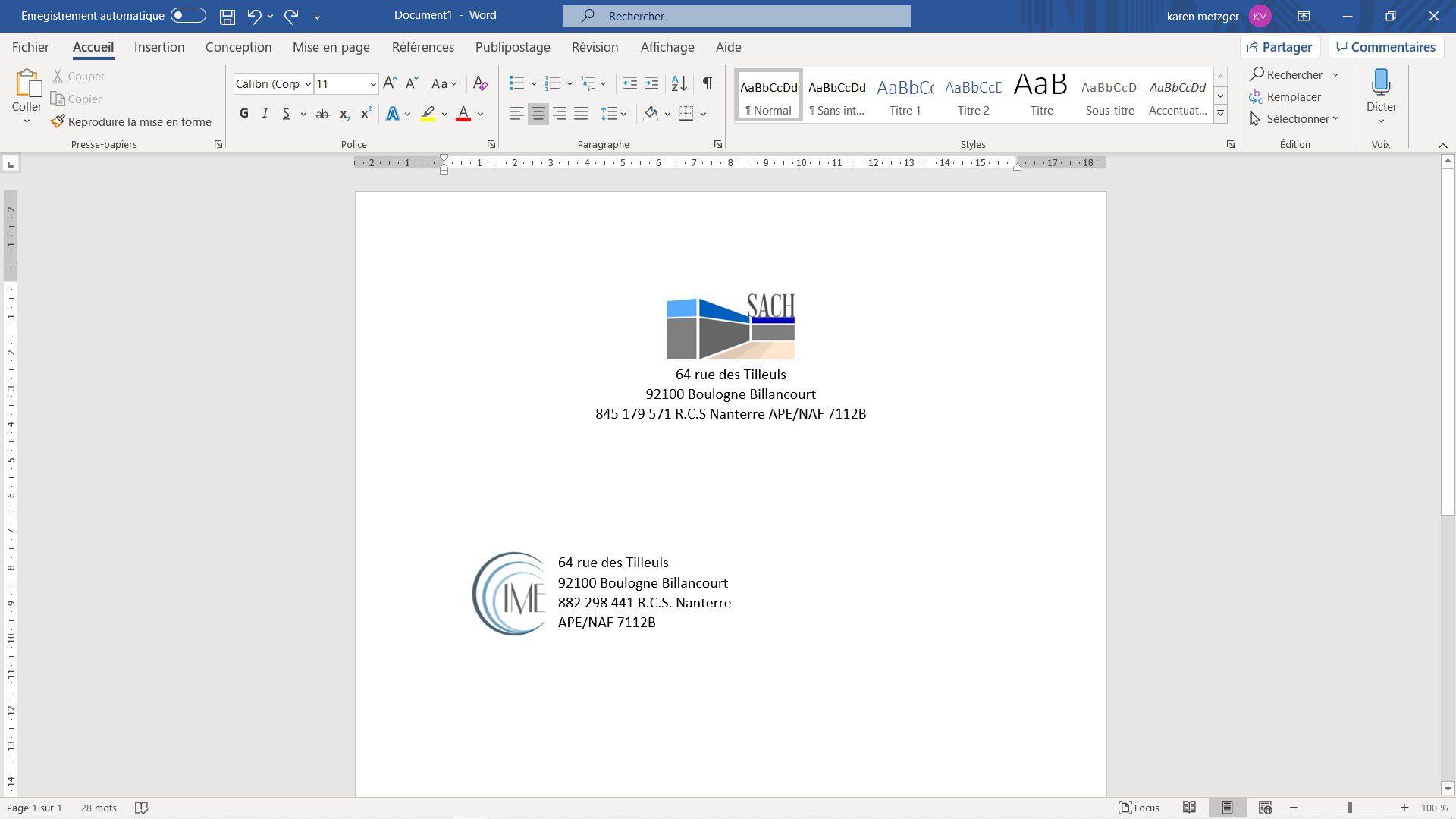Switch to the Conception tab
Screen dimensions: 1456x819
pos(238,47)
